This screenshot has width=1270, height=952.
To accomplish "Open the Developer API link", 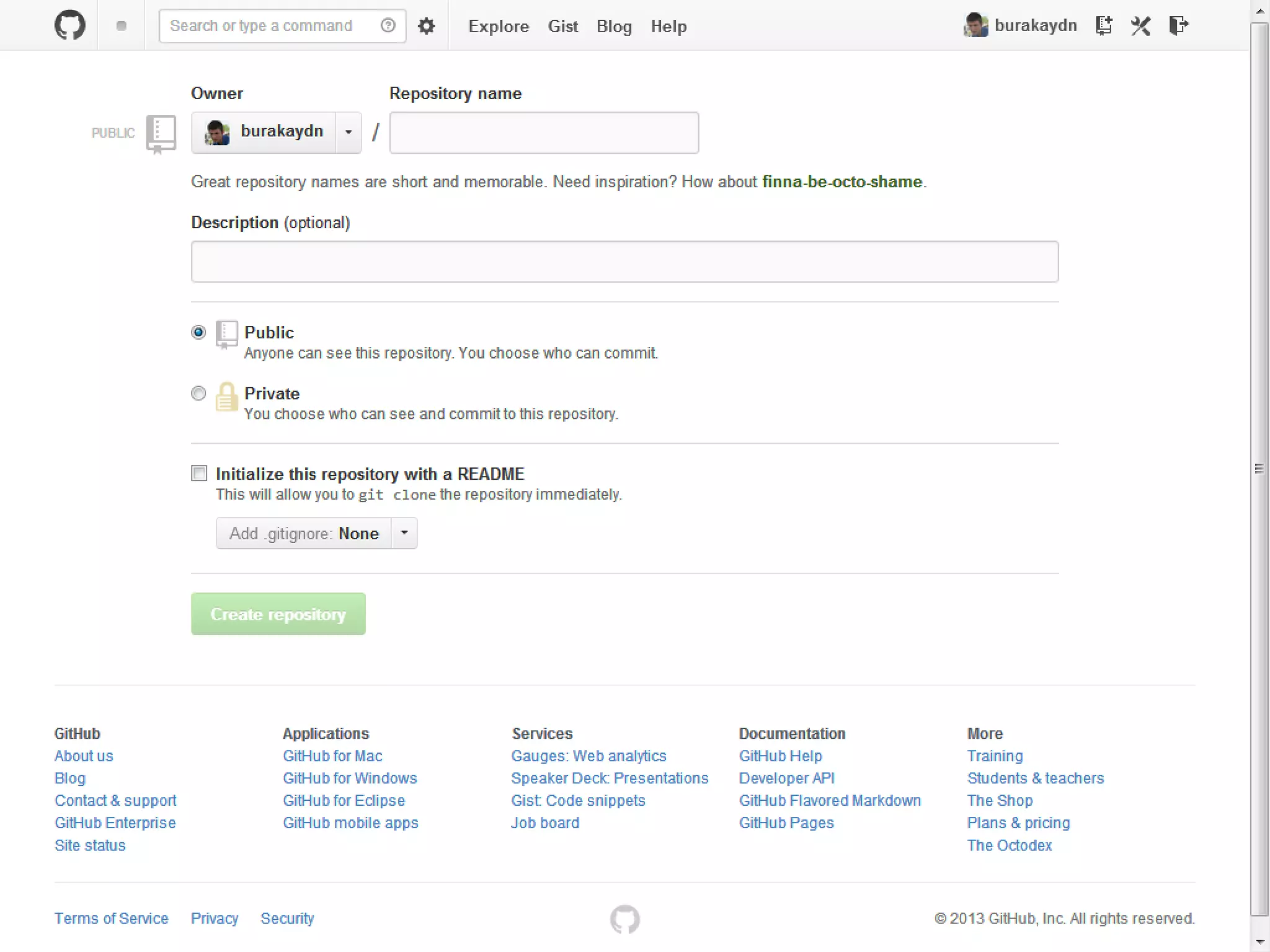I will (x=786, y=778).
